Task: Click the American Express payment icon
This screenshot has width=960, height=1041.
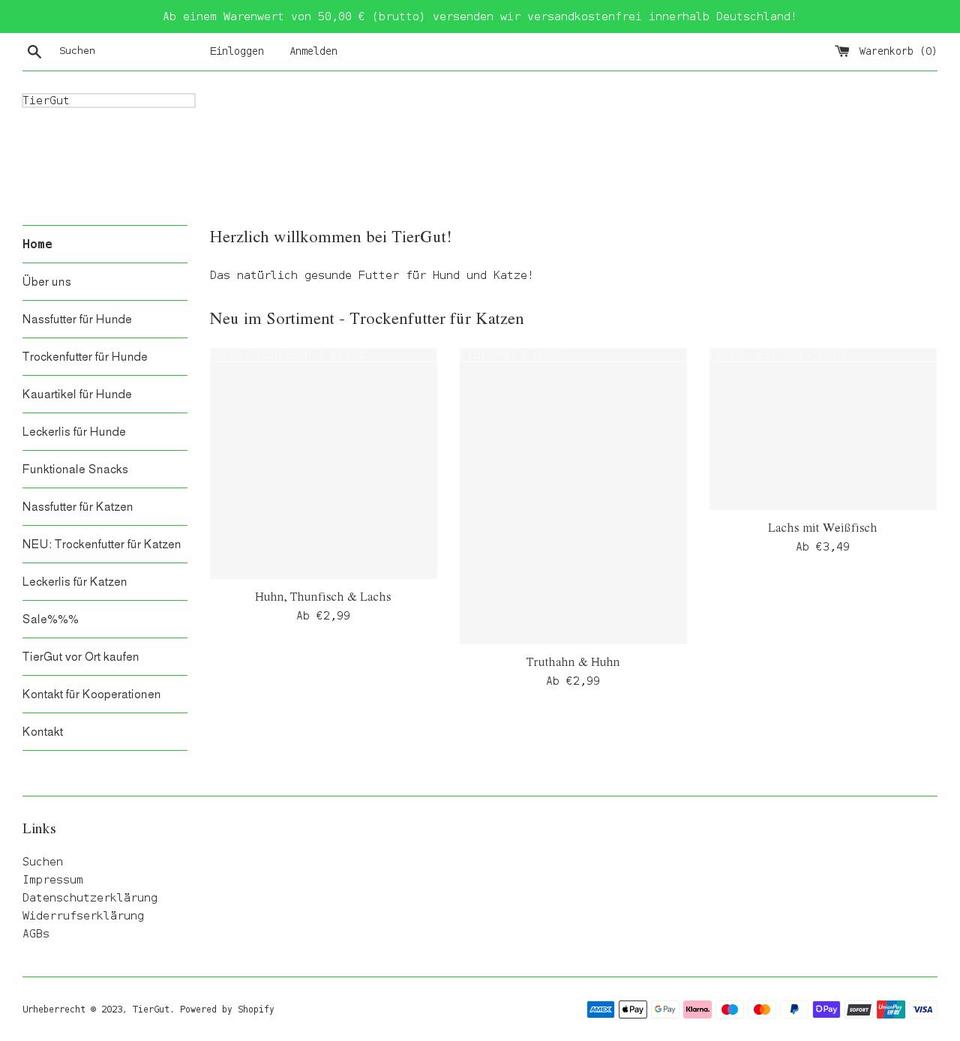Action: point(600,1009)
